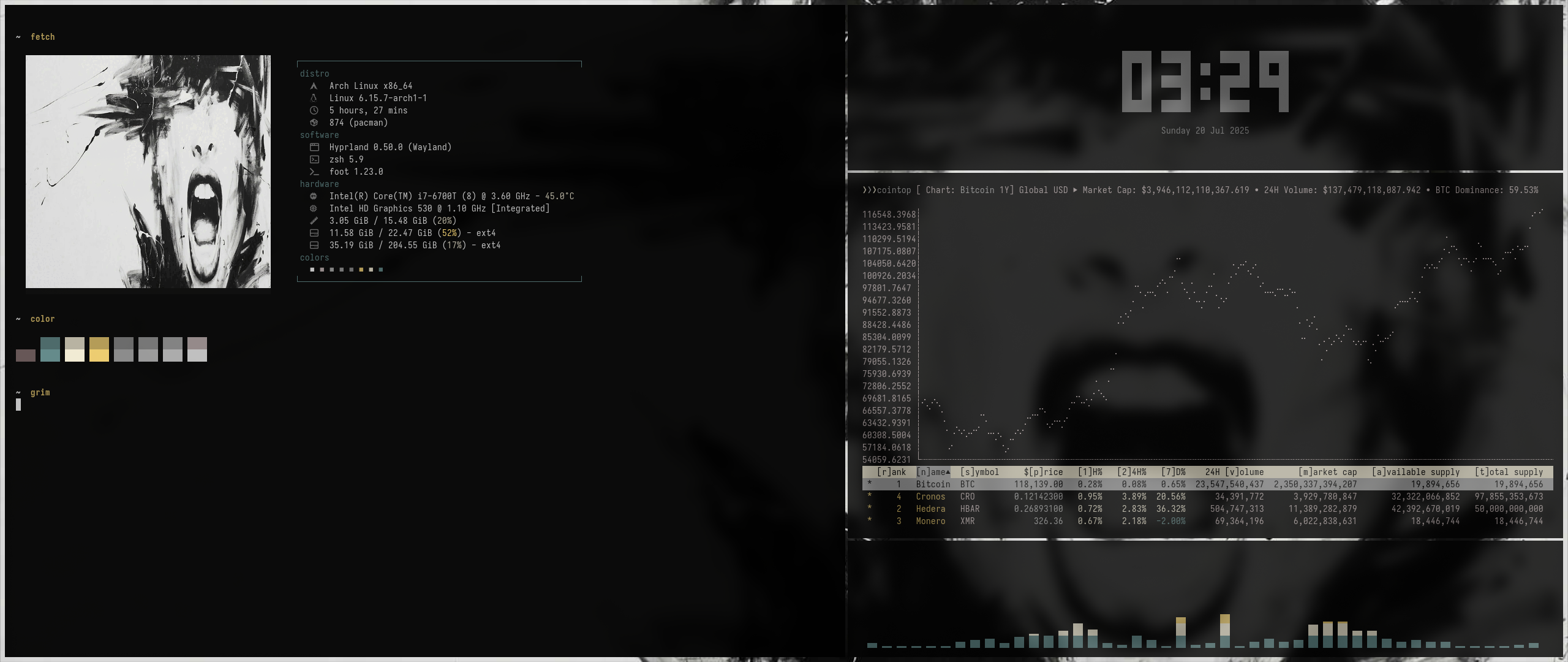1568x662 pixels.
Task: Click Bitcoin market cap 2,350,337,394,207
Action: point(1315,484)
